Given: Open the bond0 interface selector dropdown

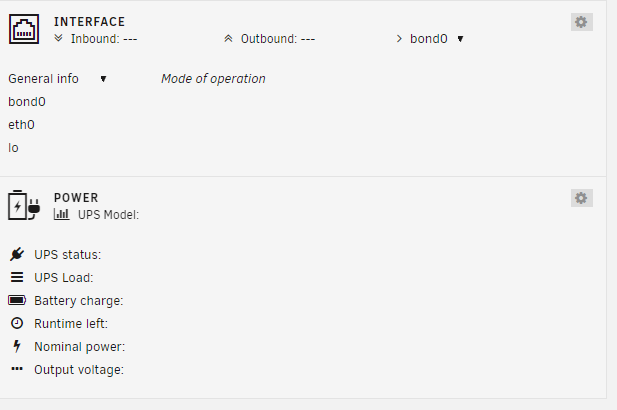Looking at the screenshot, I should click(437, 39).
